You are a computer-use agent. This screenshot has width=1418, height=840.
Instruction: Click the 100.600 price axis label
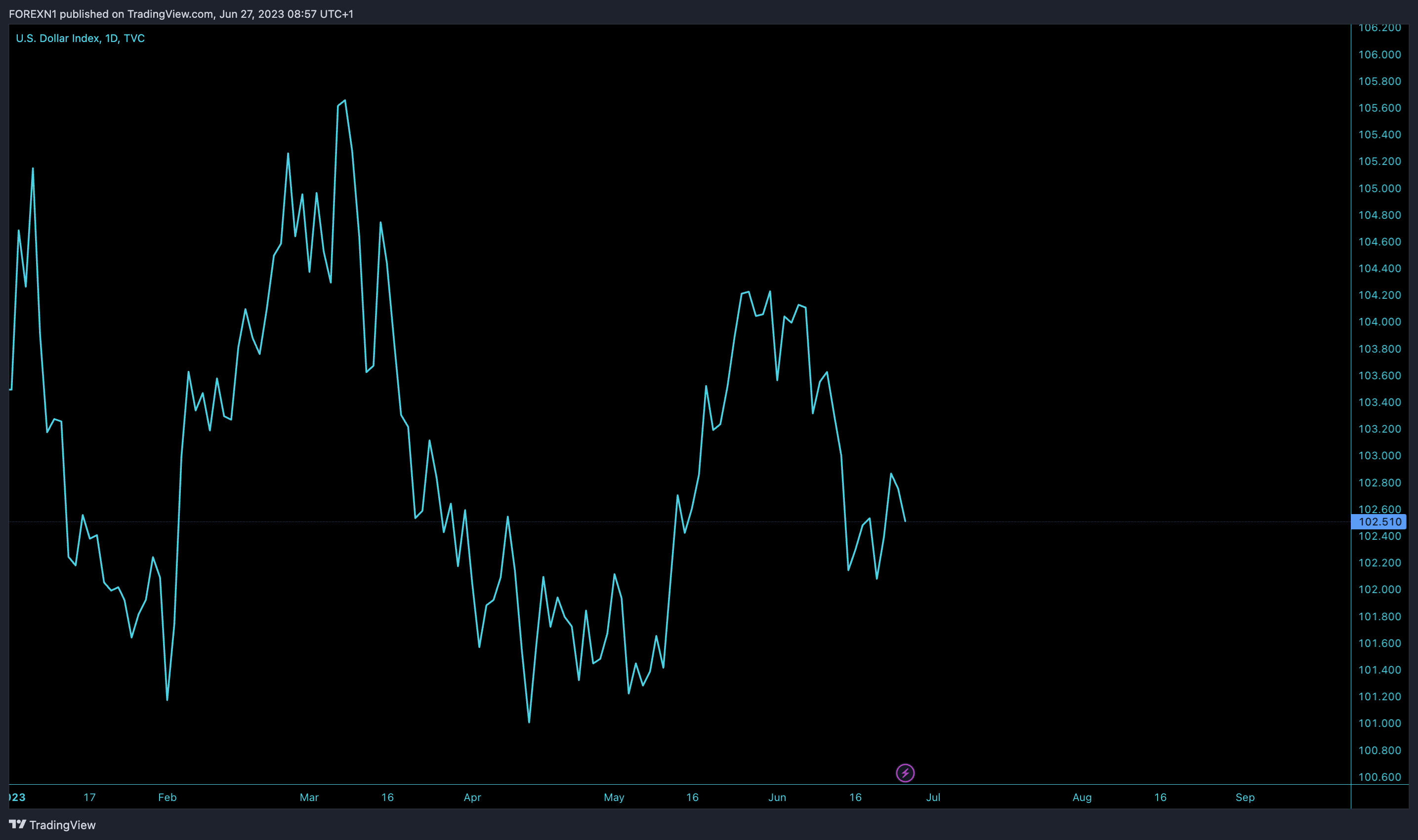pyautogui.click(x=1379, y=777)
